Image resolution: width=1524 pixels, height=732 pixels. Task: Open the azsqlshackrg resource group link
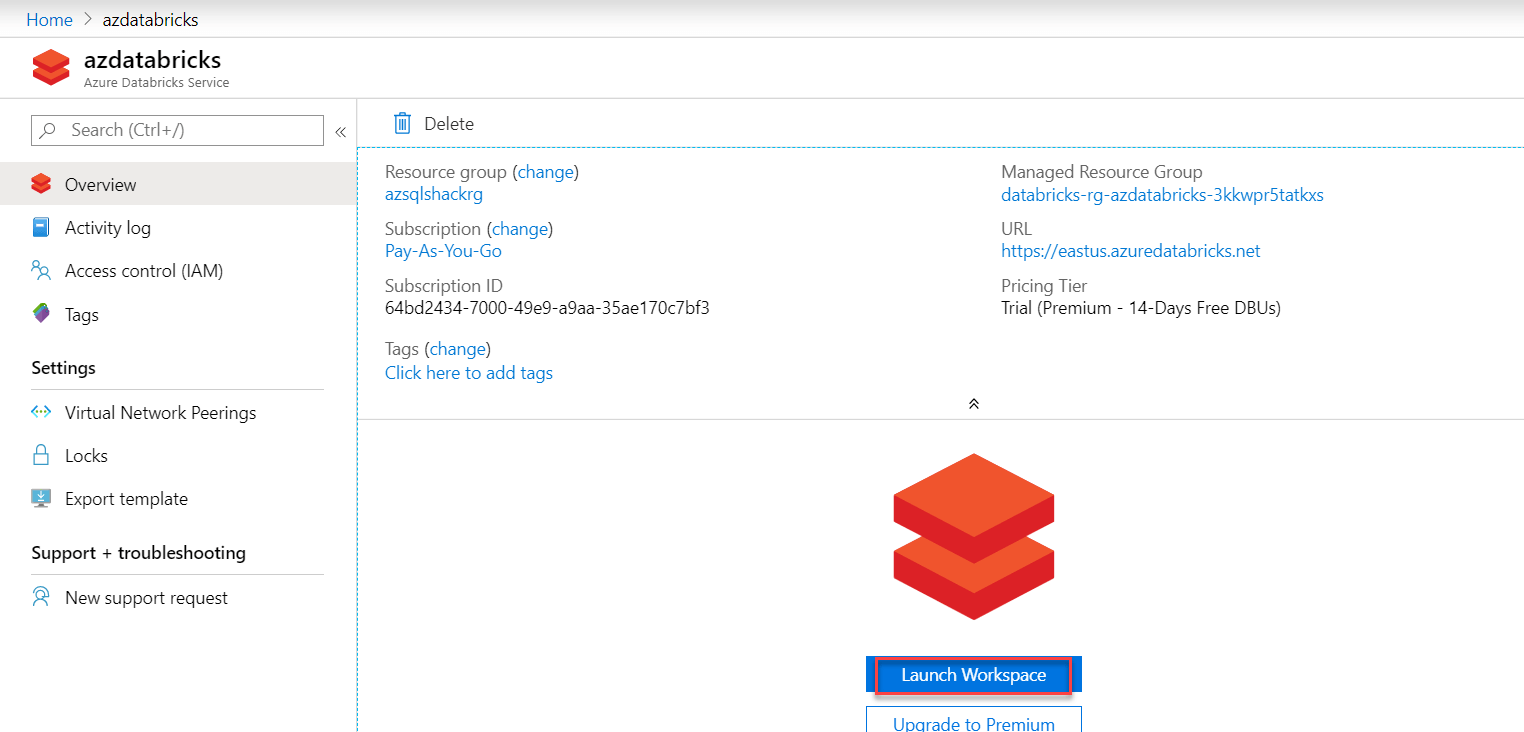tap(433, 193)
